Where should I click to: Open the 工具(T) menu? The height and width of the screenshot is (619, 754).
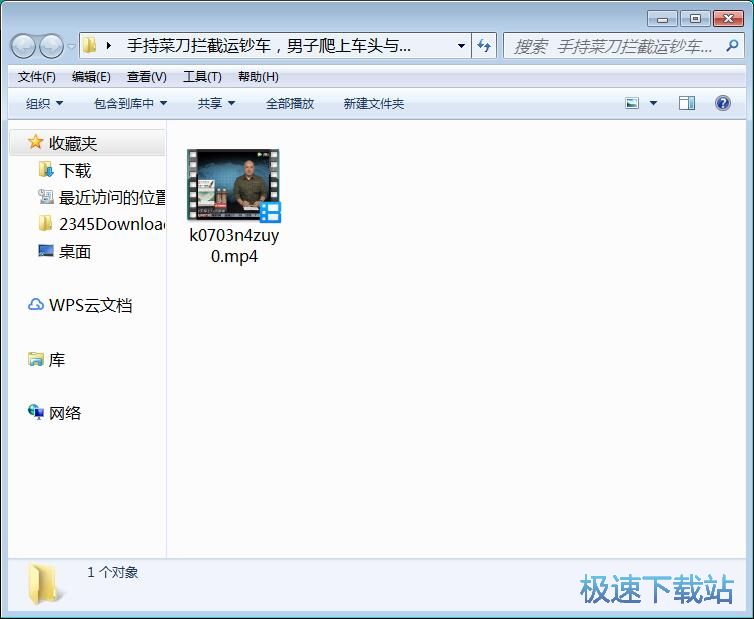tap(202, 77)
